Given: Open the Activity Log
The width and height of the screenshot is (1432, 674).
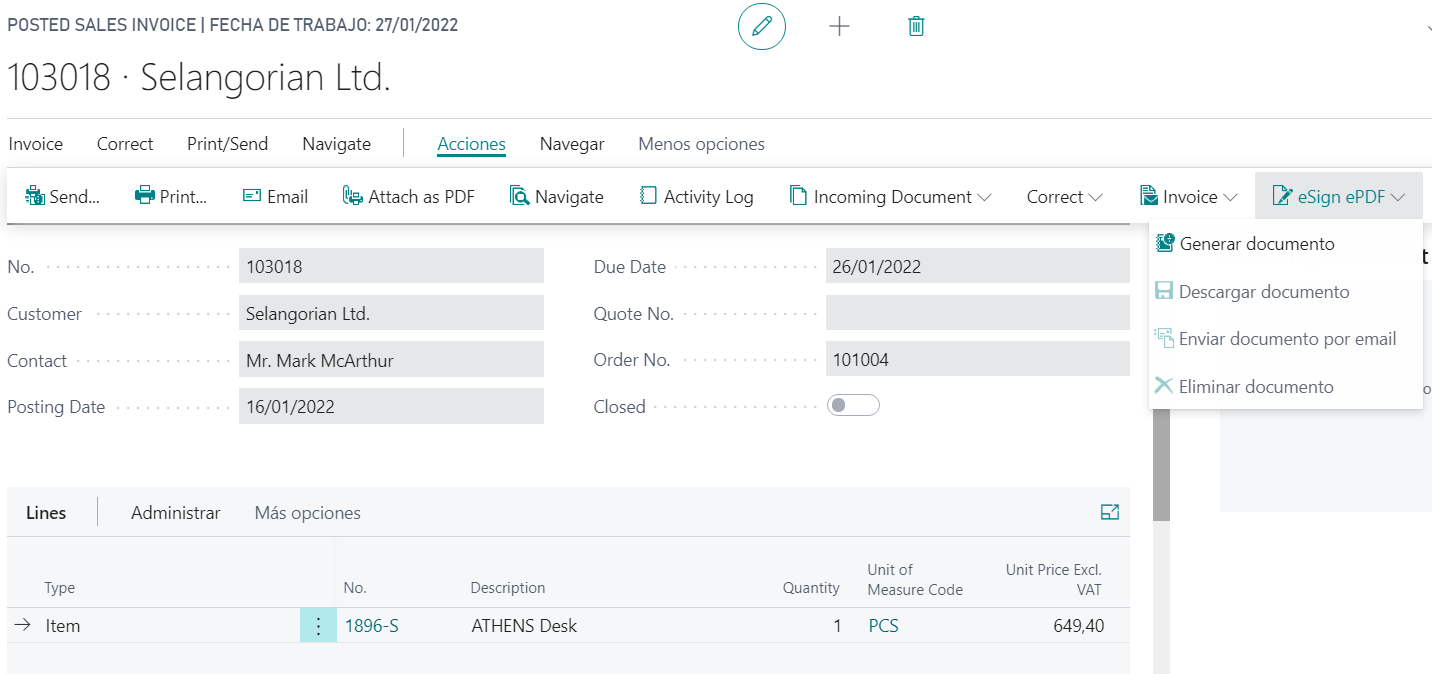Looking at the screenshot, I should 696,197.
